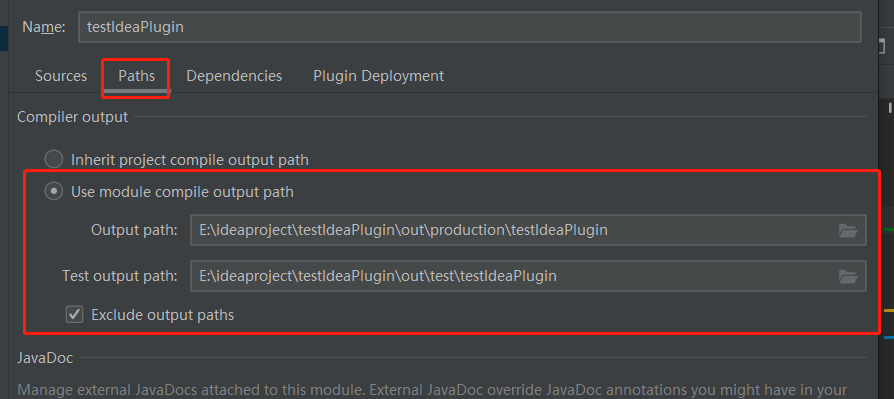Switch to the Sources tab
Viewport: 894px width, 399px height.
[61, 76]
